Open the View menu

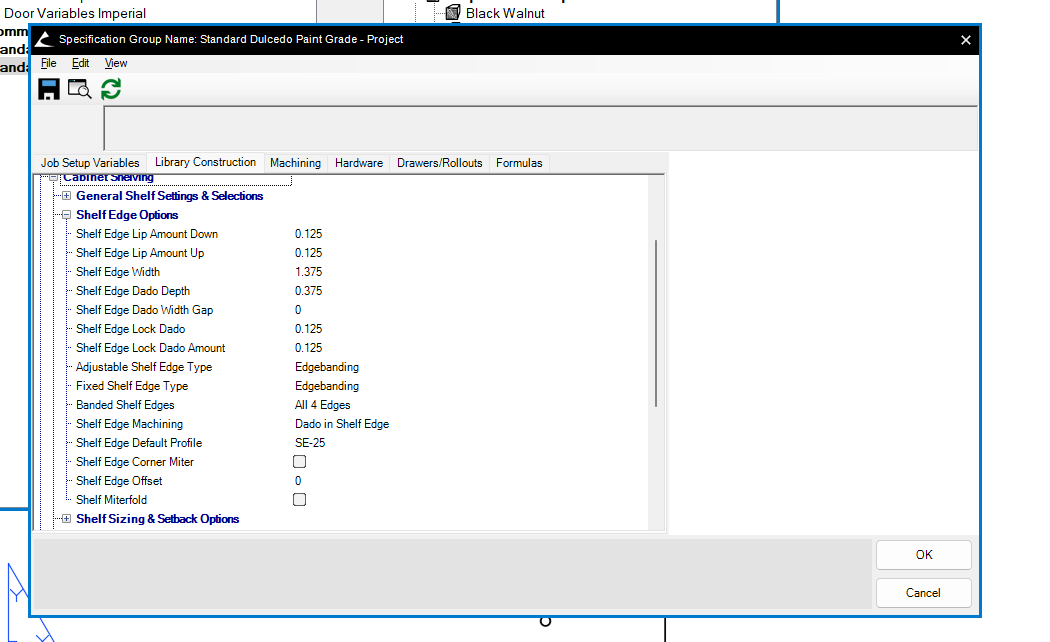click(x=116, y=63)
